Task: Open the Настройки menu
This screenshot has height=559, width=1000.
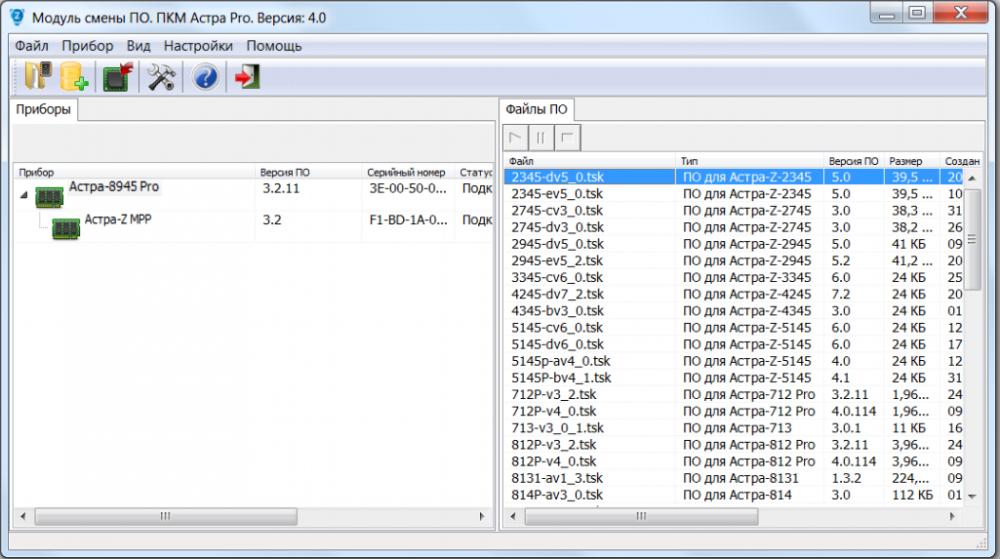Action: [198, 46]
